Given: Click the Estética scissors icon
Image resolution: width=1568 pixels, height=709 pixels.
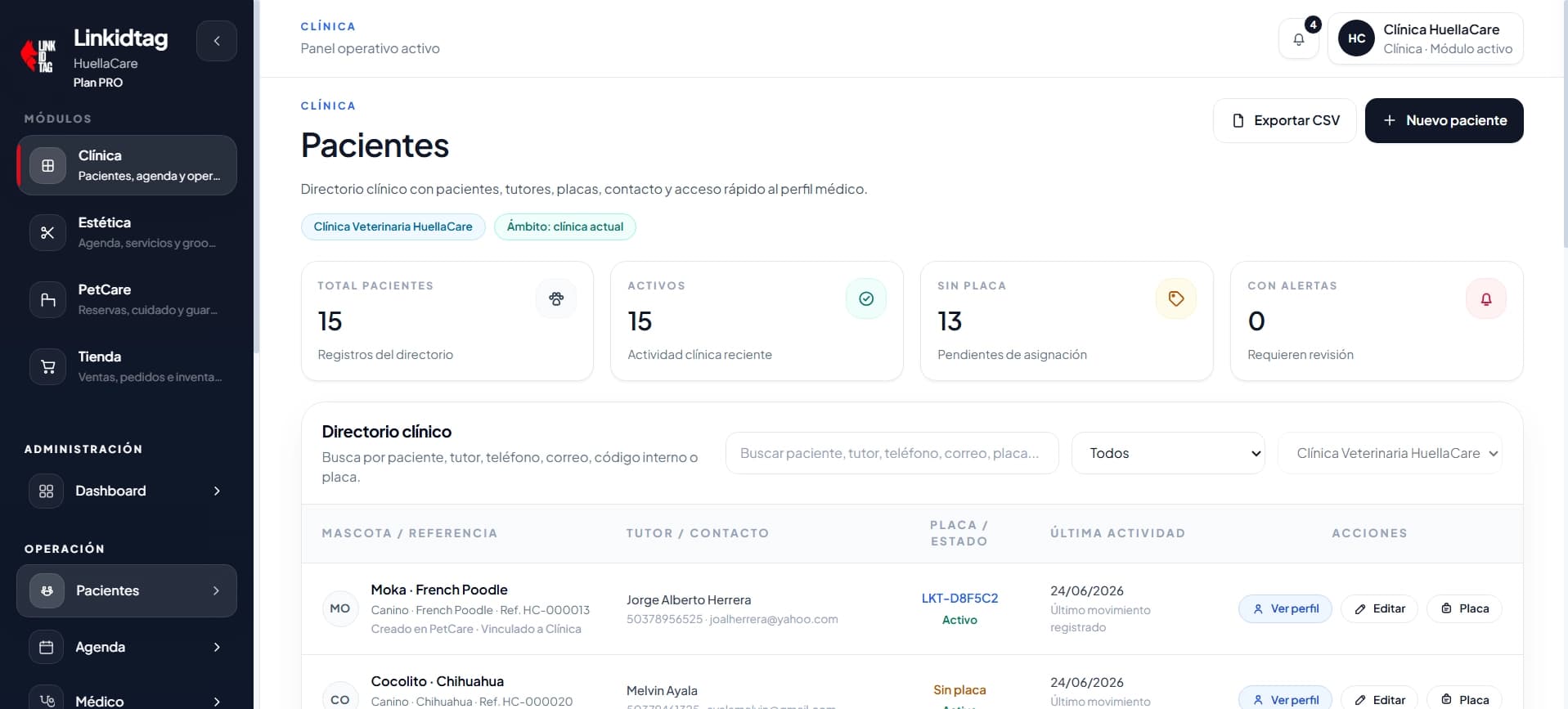Looking at the screenshot, I should coord(47,233).
